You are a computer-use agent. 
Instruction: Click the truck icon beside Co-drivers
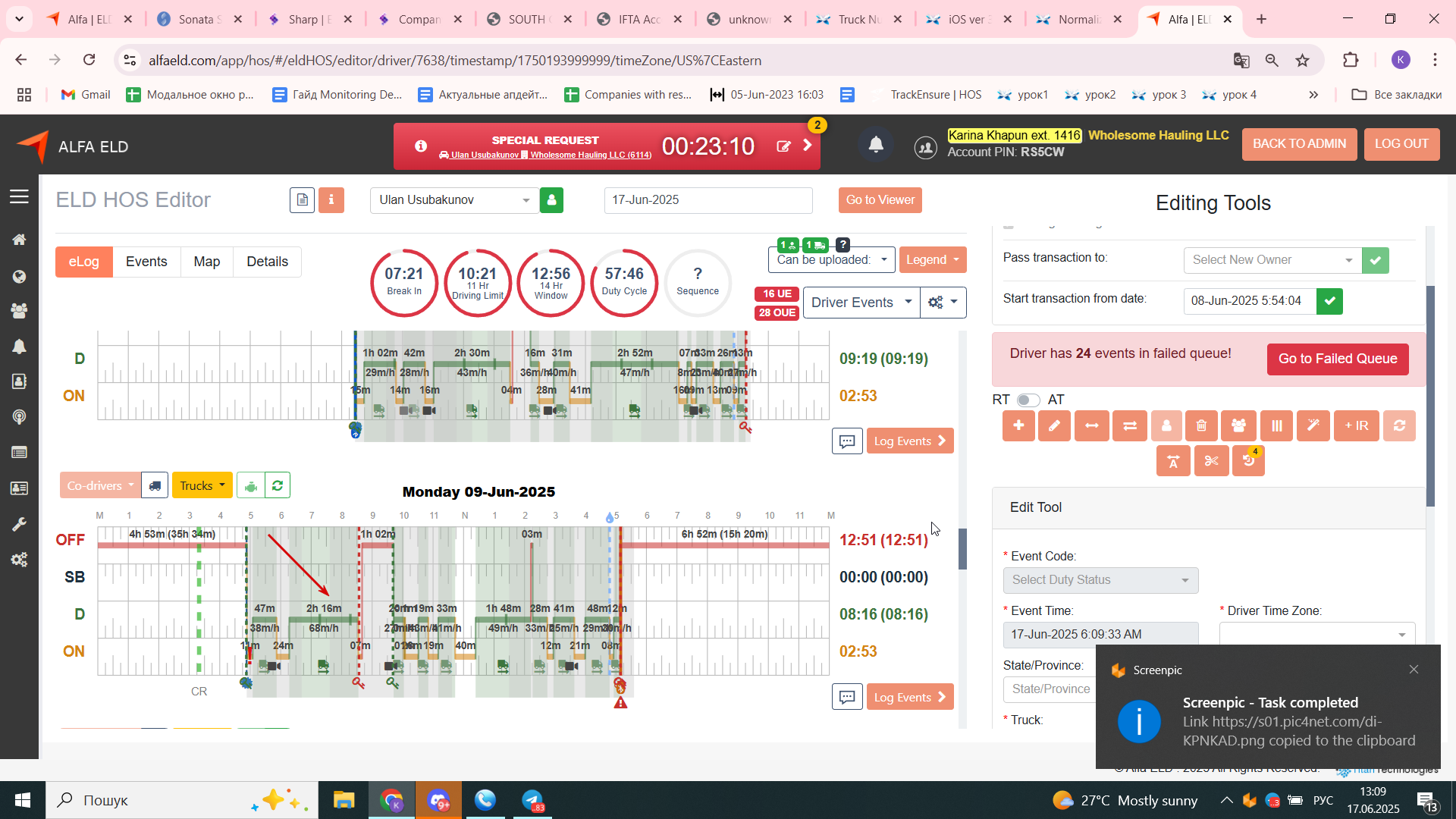click(x=155, y=485)
